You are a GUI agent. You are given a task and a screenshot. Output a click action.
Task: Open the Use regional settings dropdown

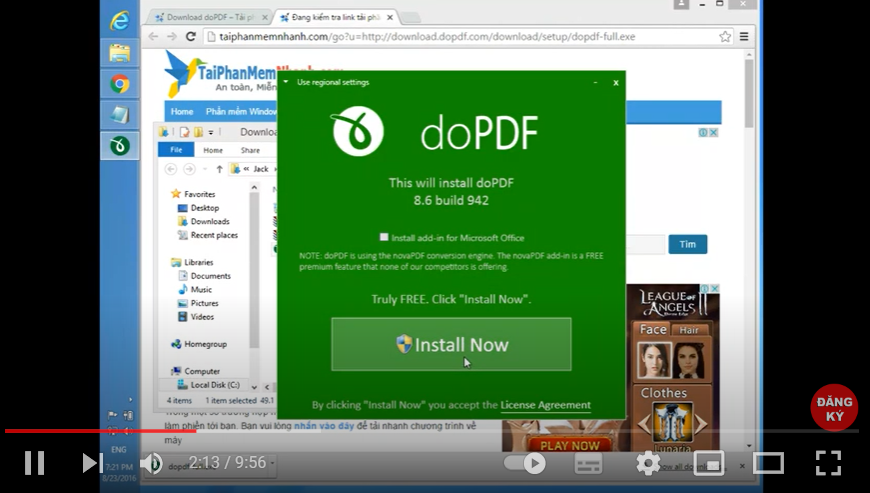click(x=286, y=82)
